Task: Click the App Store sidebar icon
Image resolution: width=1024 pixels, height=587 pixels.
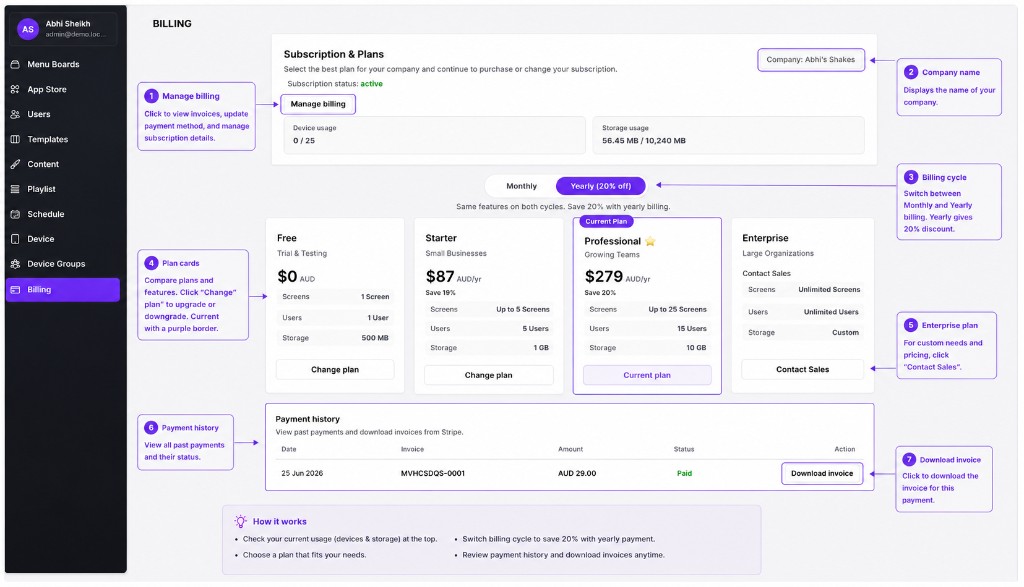Action: pos(15,89)
